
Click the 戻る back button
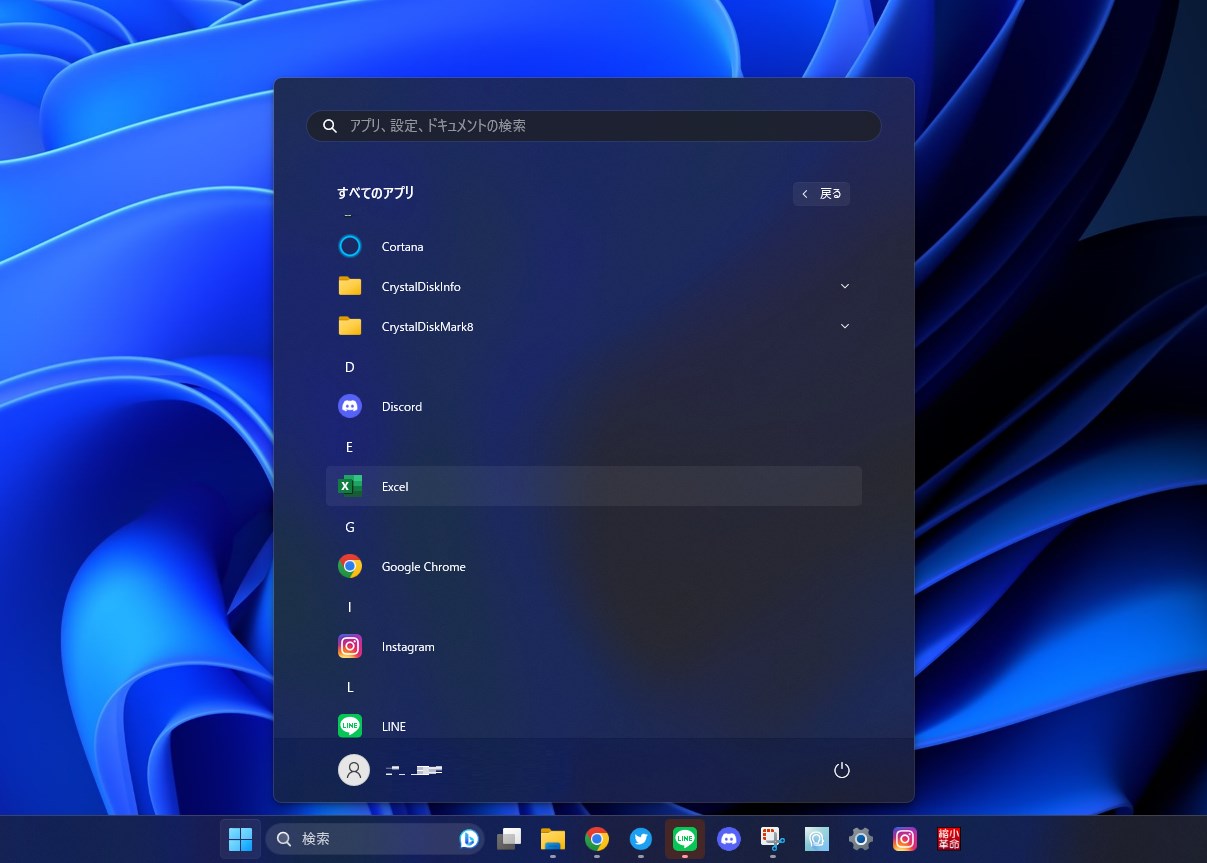coord(822,194)
